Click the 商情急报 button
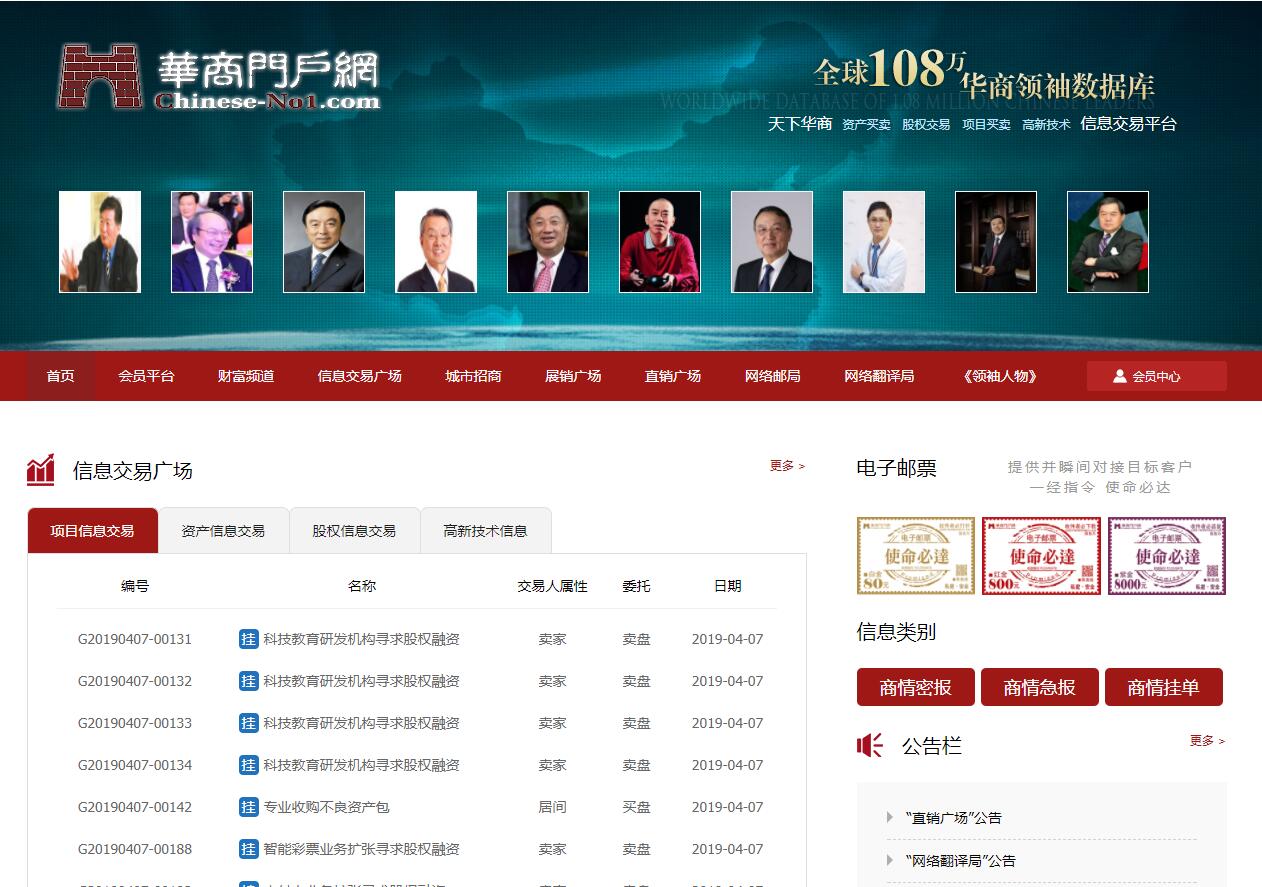Image resolution: width=1262 pixels, height=887 pixels. tap(1039, 687)
